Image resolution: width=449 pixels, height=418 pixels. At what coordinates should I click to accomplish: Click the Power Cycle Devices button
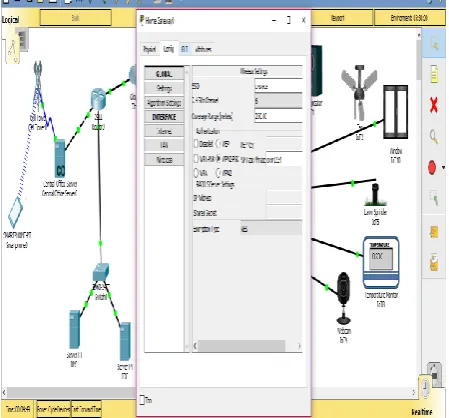click(x=53, y=409)
